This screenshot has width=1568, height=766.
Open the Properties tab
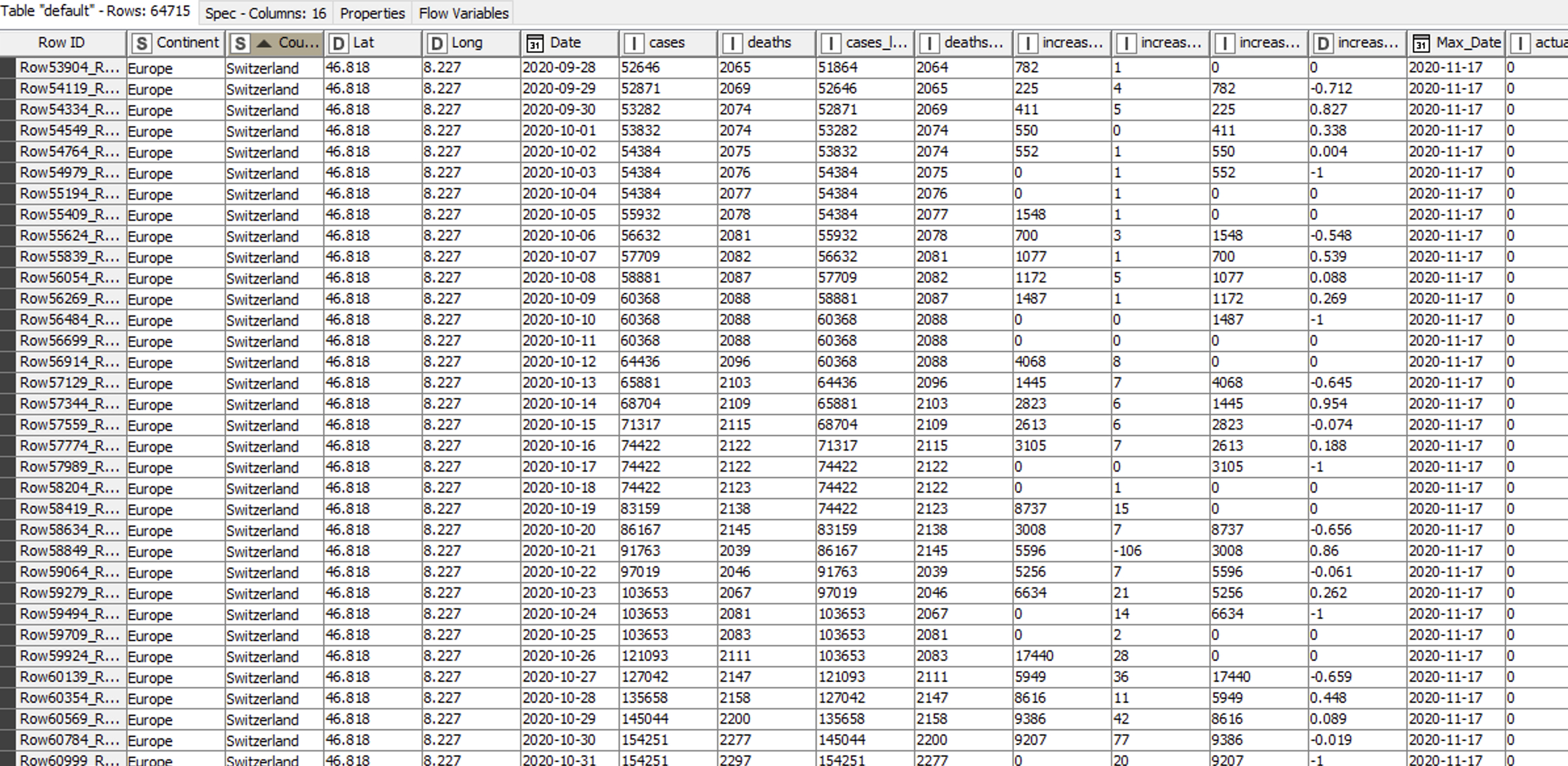coord(372,13)
